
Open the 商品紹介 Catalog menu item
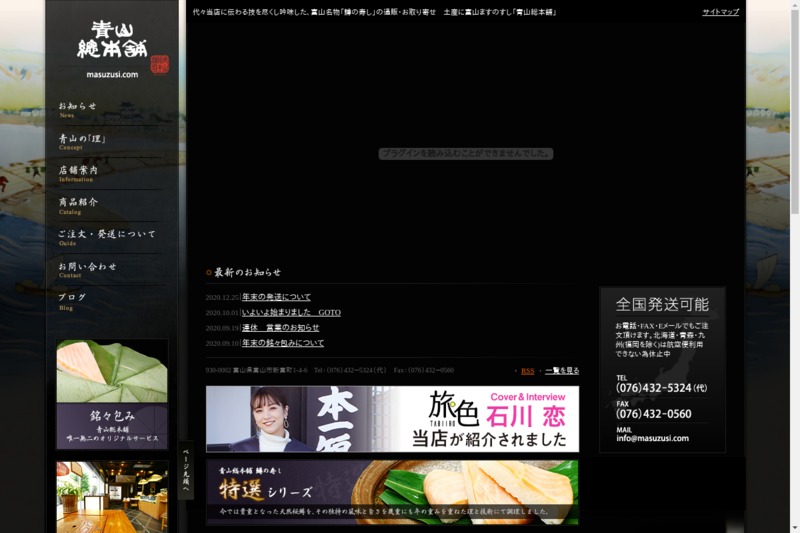point(79,205)
